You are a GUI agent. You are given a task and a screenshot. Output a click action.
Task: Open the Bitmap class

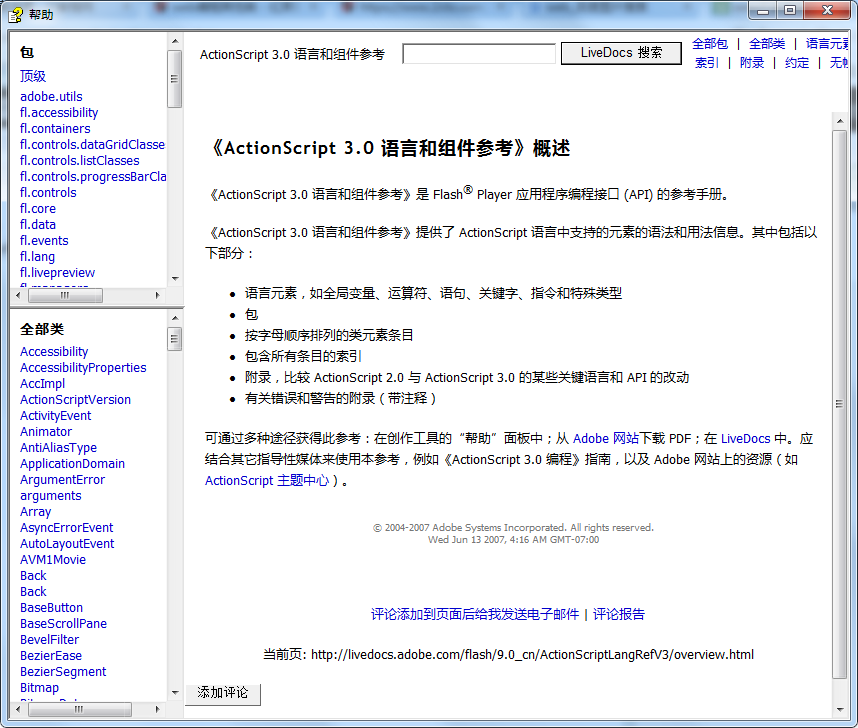[39, 687]
